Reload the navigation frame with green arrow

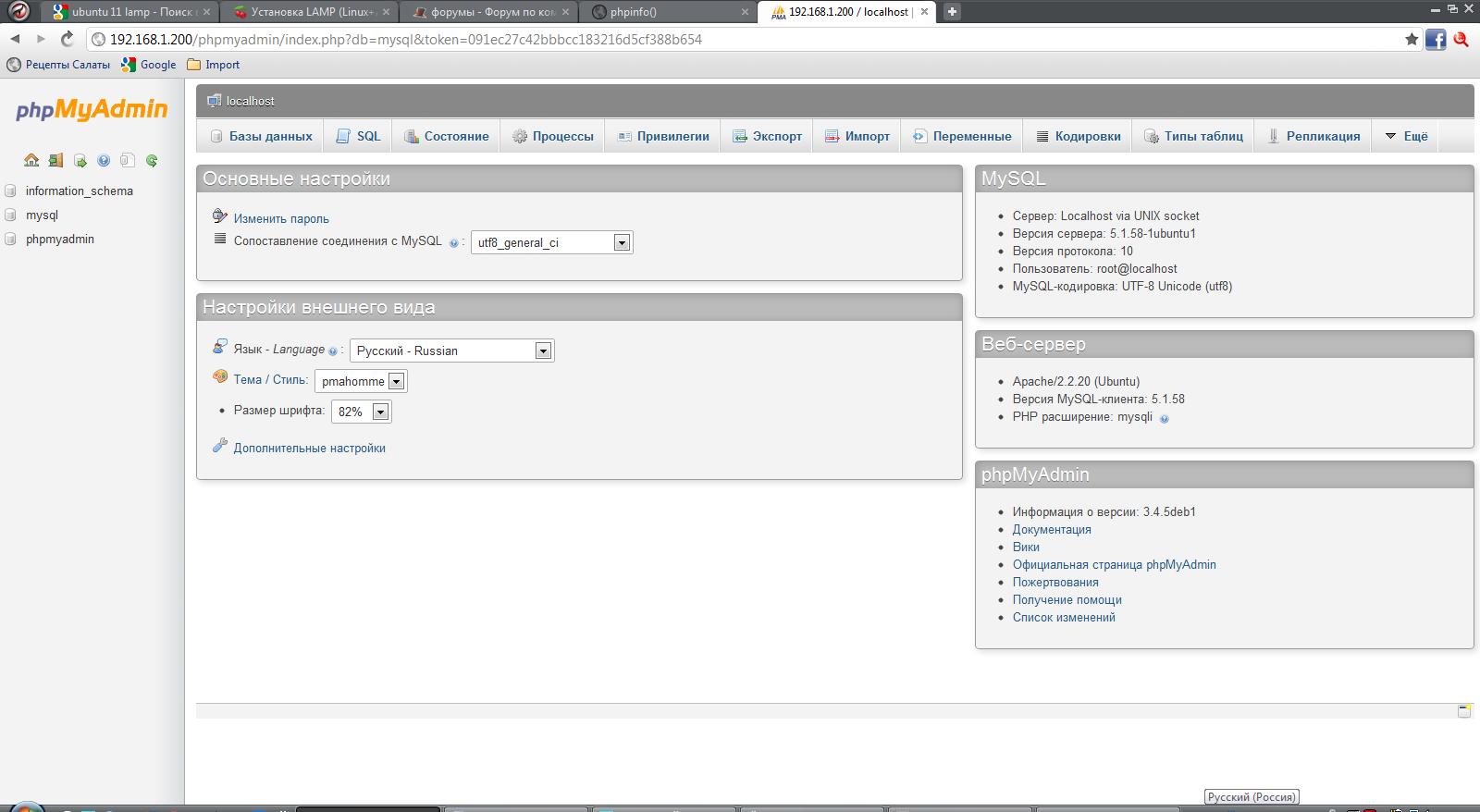coord(152,160)
